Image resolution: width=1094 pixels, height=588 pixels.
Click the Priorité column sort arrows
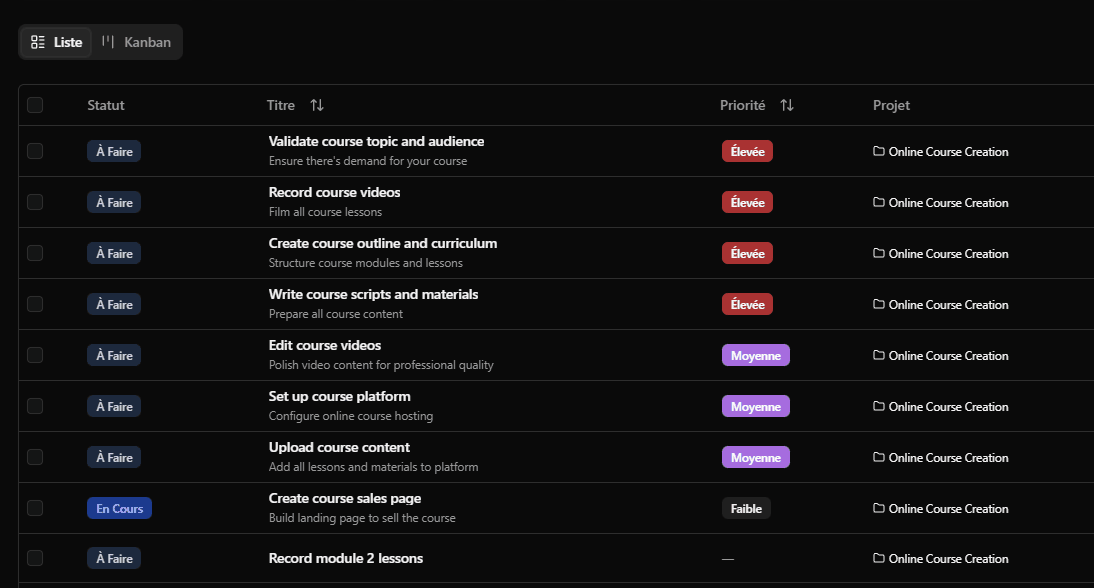point(787,105)
